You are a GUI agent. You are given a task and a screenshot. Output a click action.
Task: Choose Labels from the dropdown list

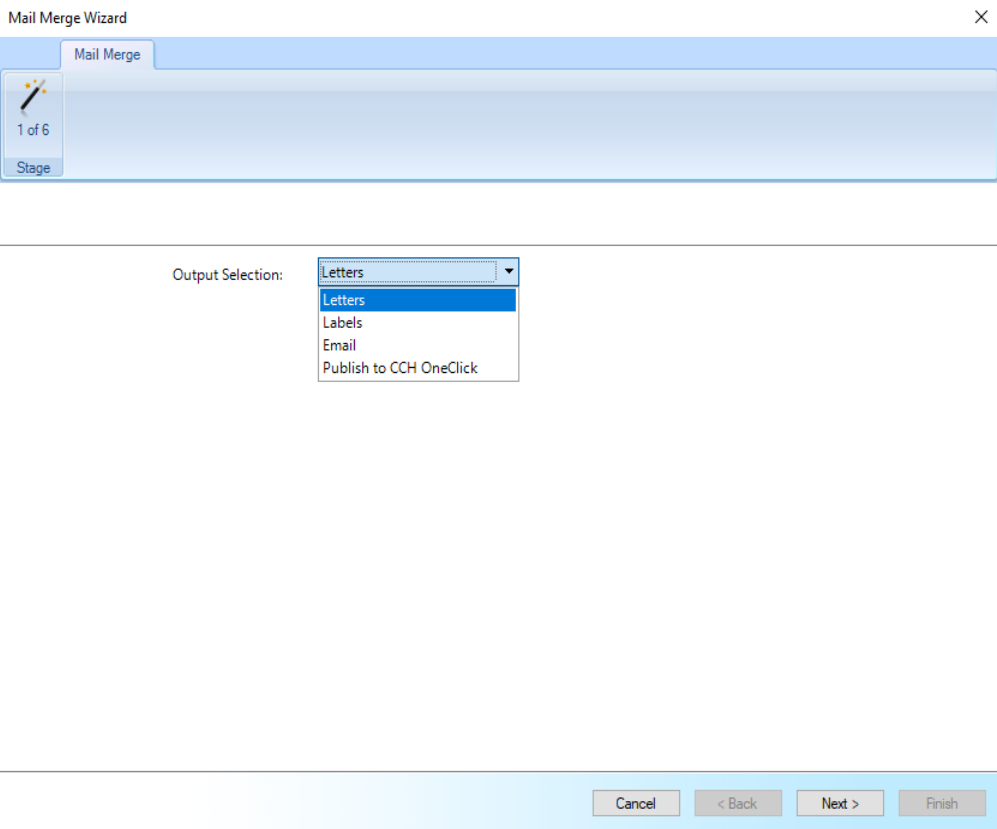[418, 323]
